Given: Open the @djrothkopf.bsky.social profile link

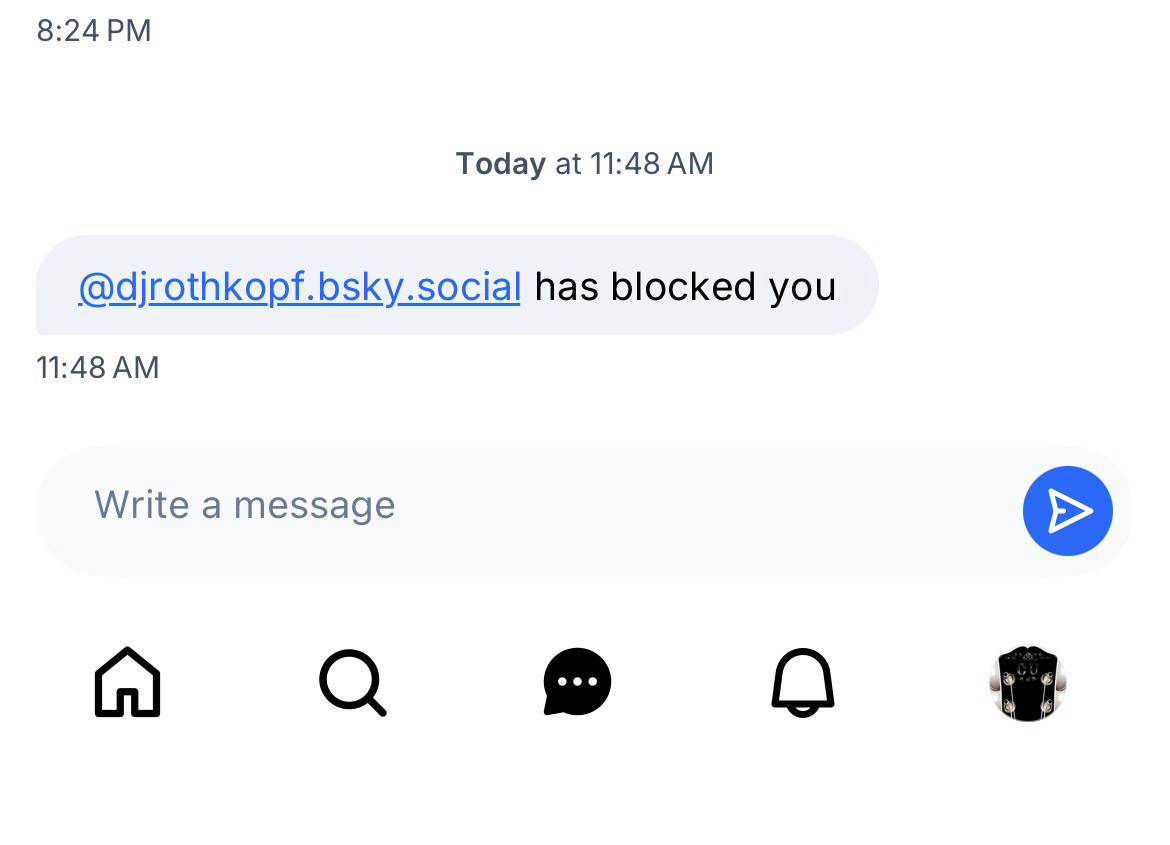Looking at the screenshot, I should pyautogui.click(x=299, y=287).
